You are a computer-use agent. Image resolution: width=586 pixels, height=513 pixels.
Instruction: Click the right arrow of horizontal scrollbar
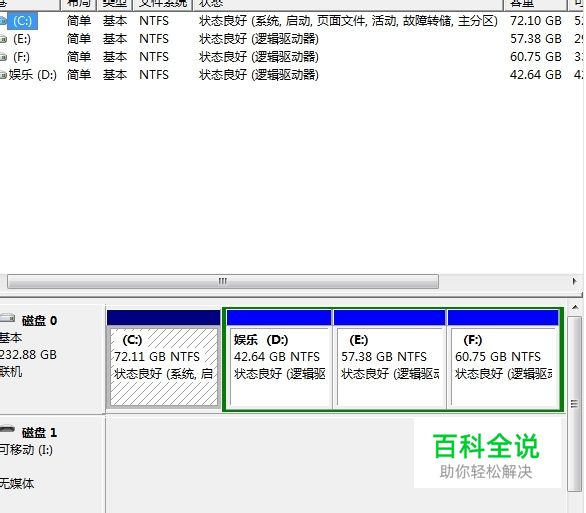(574, 281)
